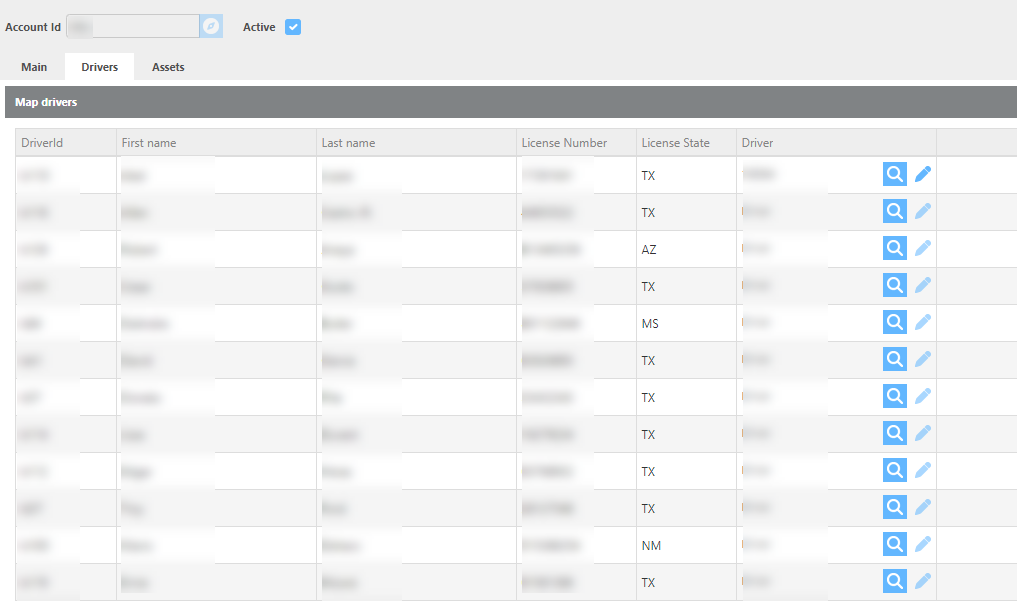Sort by the DriverId column header
Screen dimensions: 1017x601
click(42, 143)
